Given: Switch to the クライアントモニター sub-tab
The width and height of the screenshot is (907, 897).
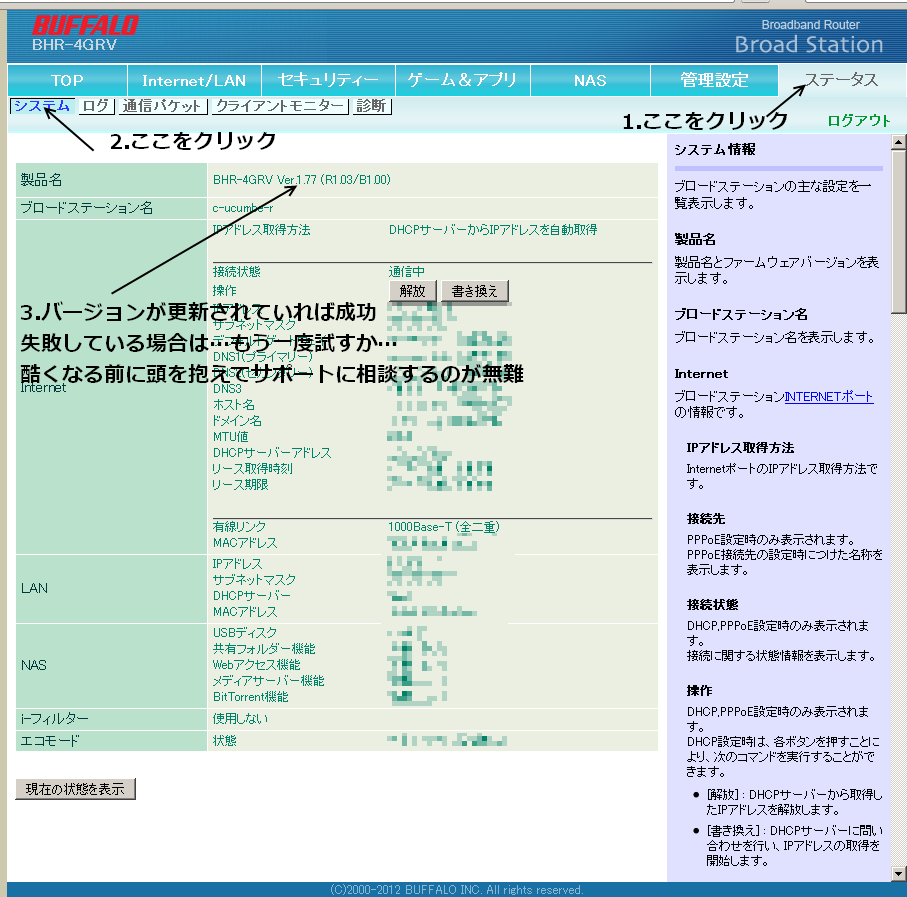Looking at the screenshot, I should click(280, 106).
